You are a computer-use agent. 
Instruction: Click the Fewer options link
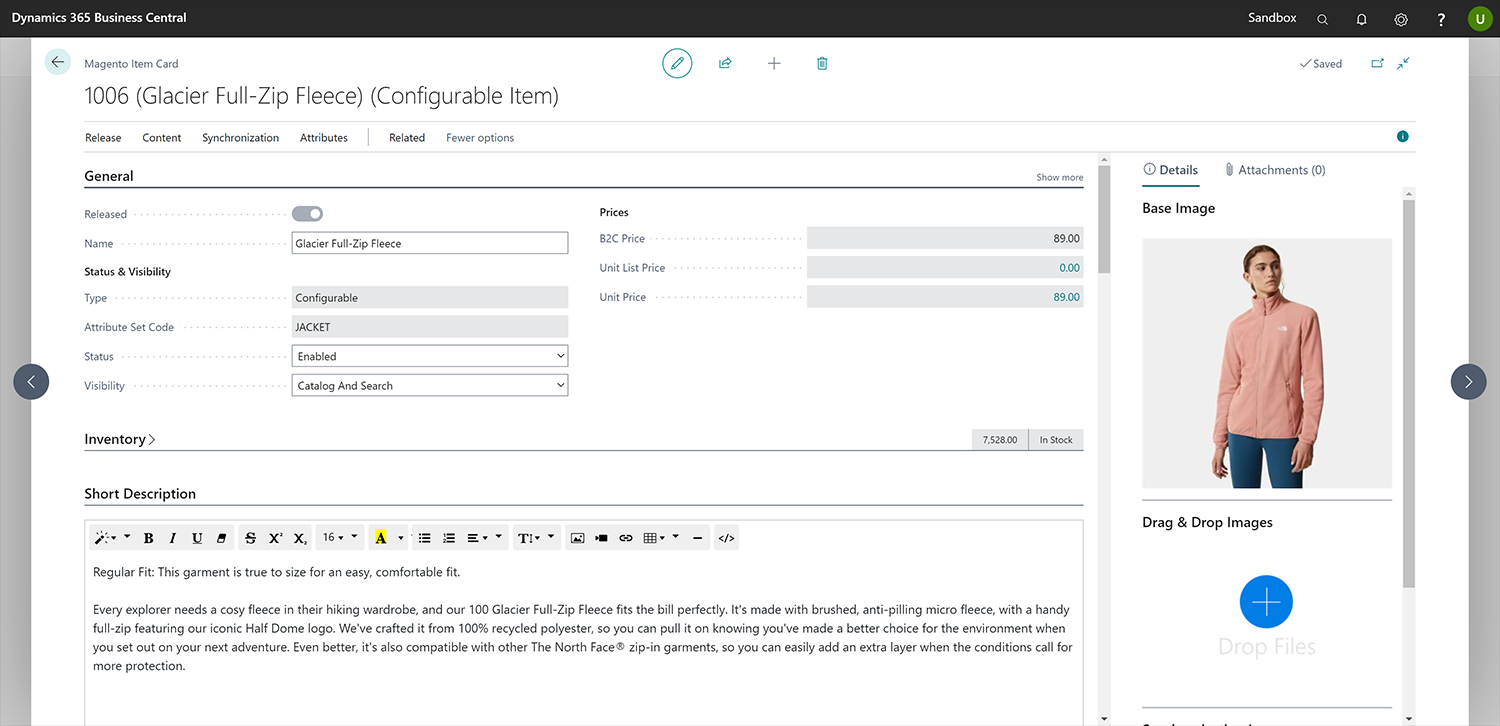pos(480,138)
